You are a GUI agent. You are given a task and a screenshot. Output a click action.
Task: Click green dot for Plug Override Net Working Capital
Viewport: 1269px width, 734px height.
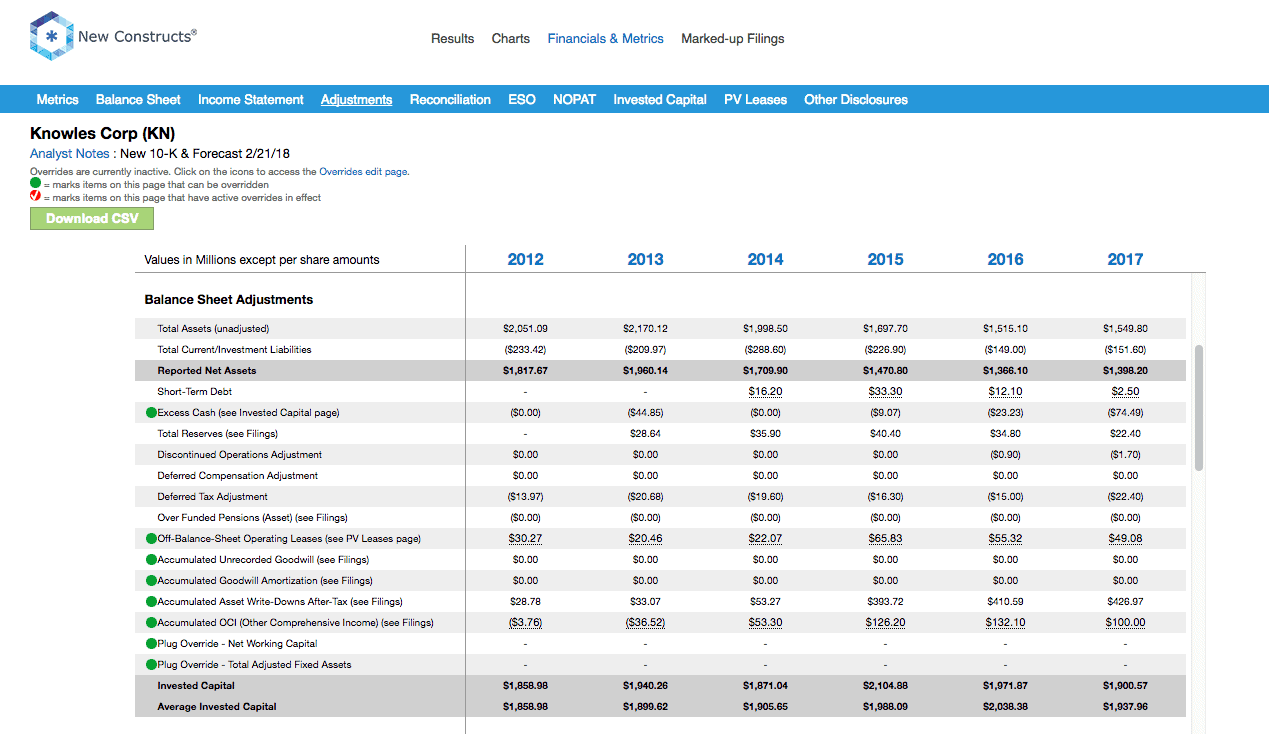(151, 644)
